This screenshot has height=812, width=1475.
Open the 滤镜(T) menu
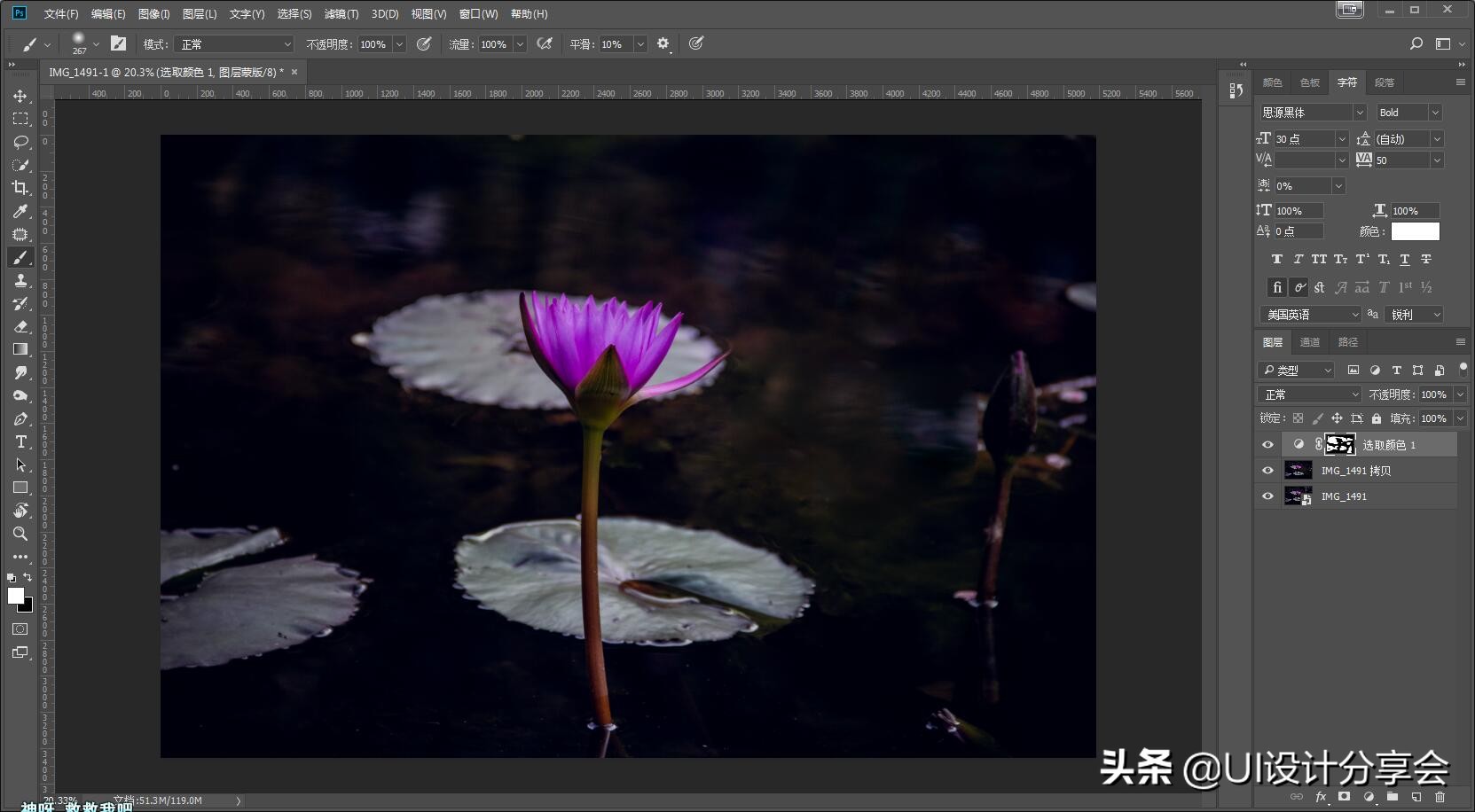(x=341, y=14)
